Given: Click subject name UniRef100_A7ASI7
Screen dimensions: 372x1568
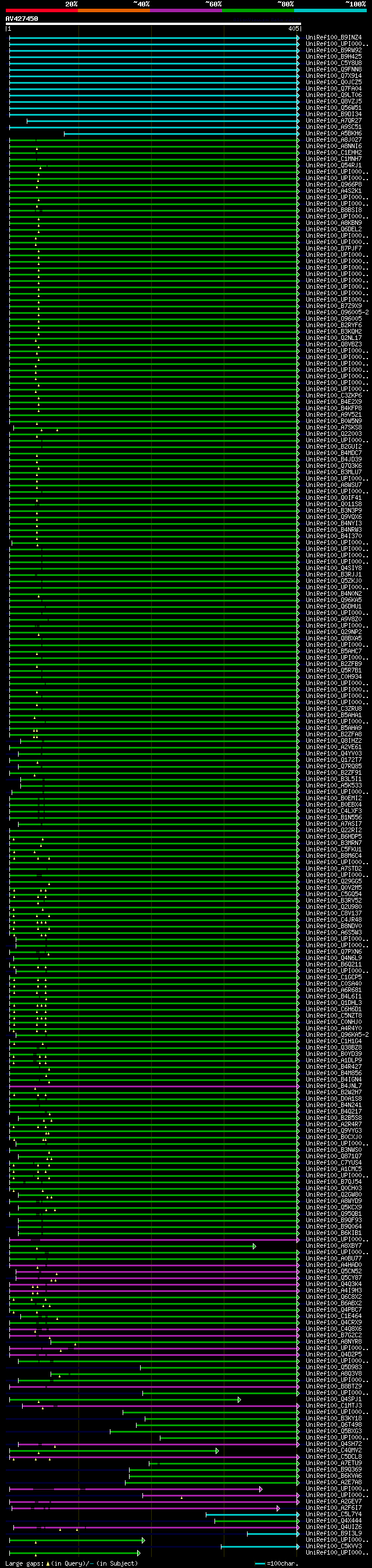Looking at the screenshot, I should click(x=334, y=824).
